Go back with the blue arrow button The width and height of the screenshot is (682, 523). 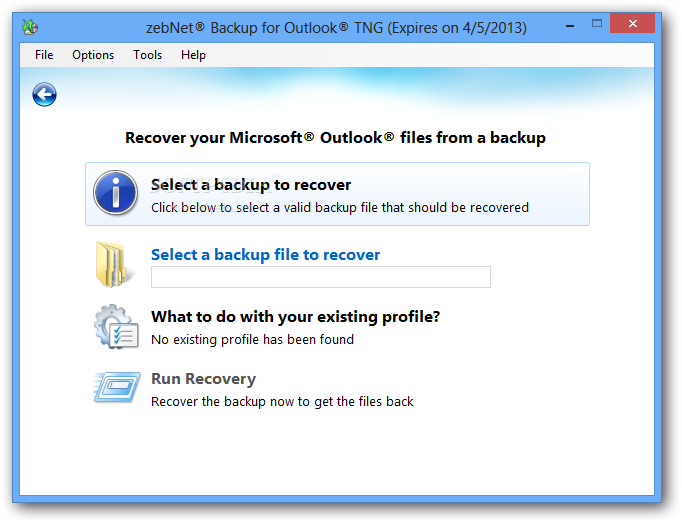(44, 94)
